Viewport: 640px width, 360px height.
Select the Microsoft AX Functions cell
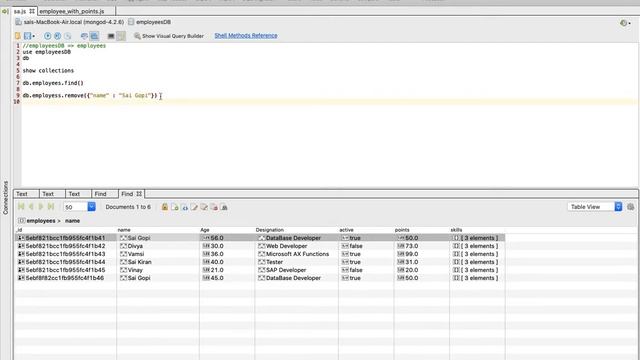(297, 254)
